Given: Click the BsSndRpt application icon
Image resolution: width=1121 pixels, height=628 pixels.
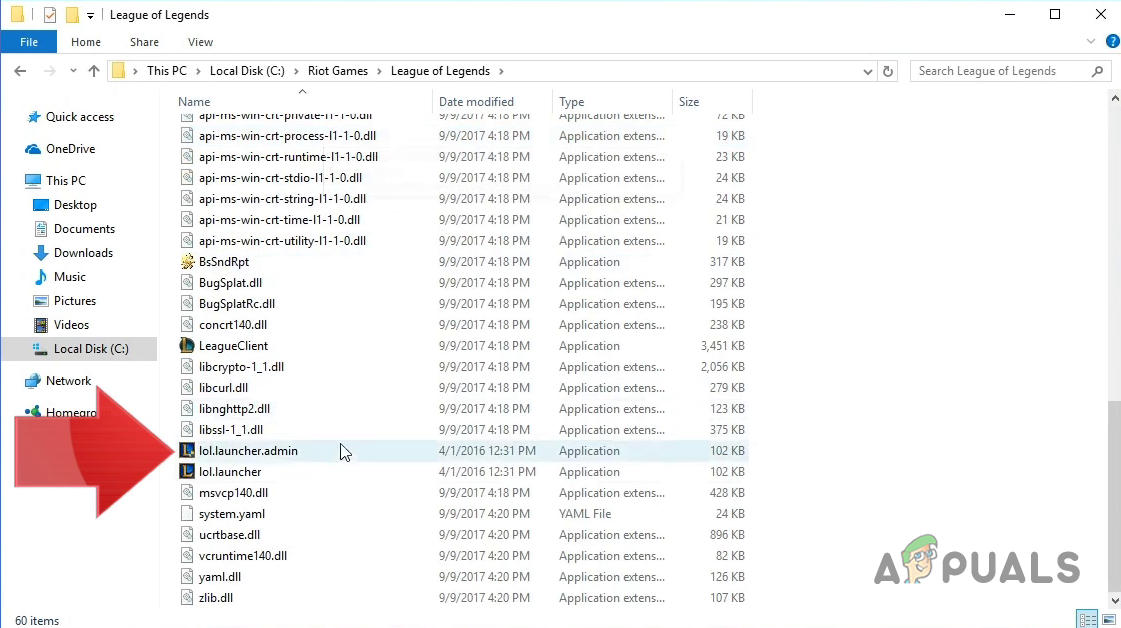Looking at the screenshot, I should [187, 262].
